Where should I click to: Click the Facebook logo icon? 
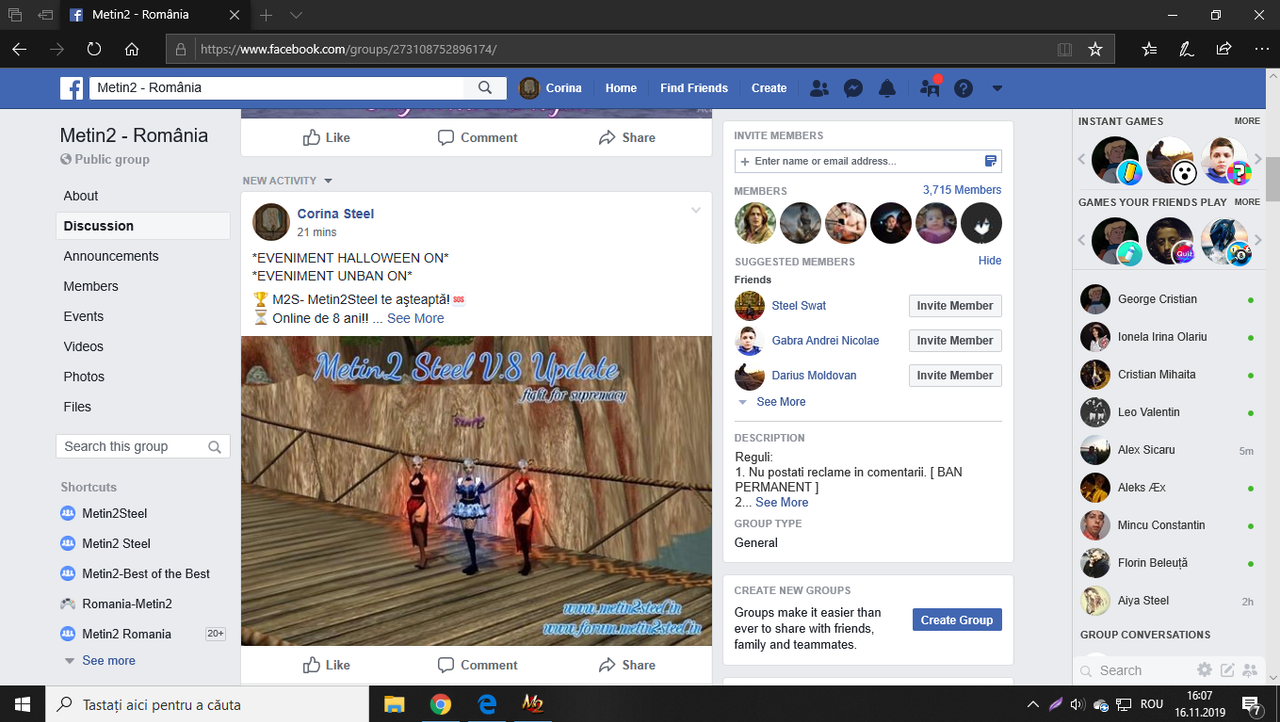71,88
